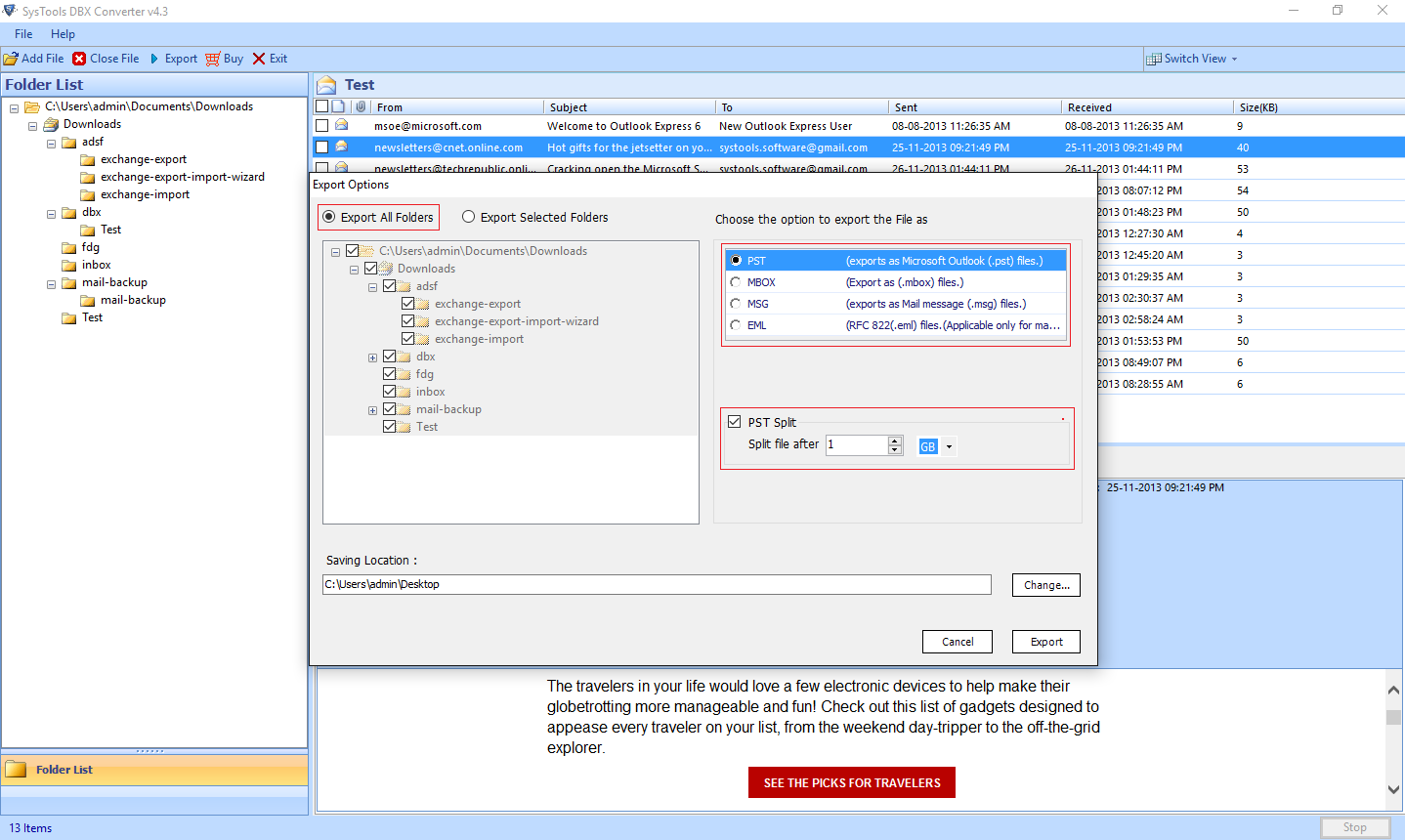
Task: Select Export All Folders radio button
Action: (329, 217)
